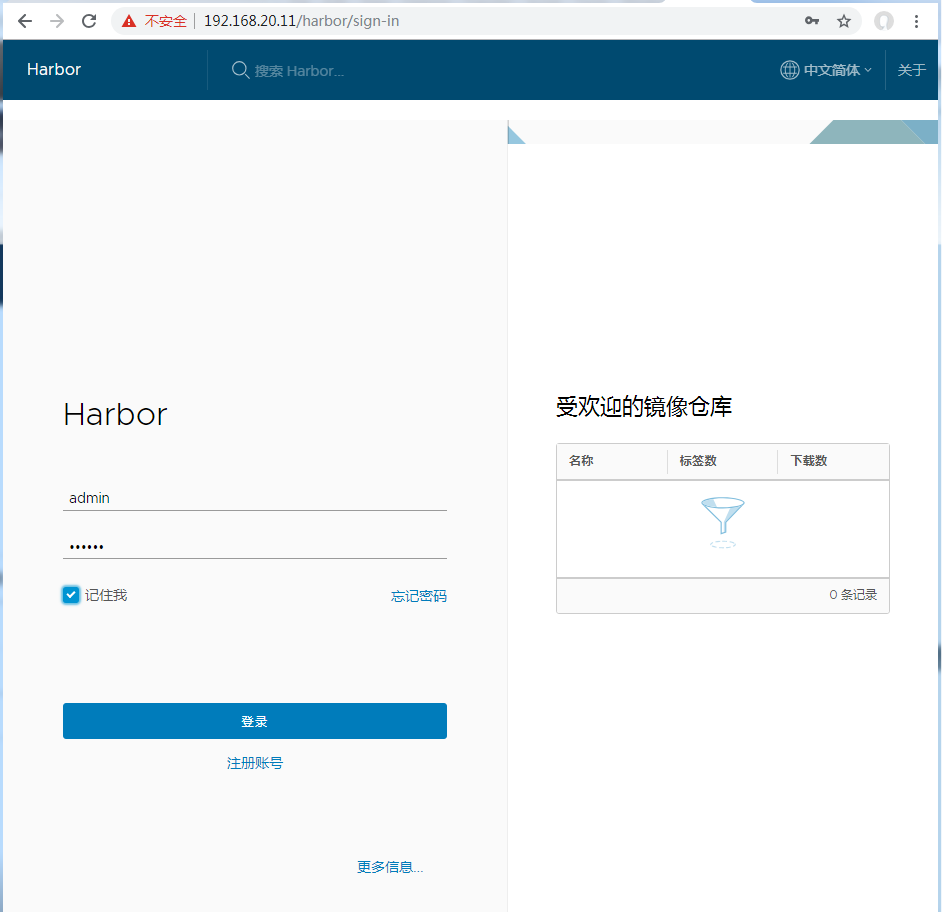The width and height of the screenshot is (942, 912).
Task: Sort by 标签数 column header
Action: [697, 461]
